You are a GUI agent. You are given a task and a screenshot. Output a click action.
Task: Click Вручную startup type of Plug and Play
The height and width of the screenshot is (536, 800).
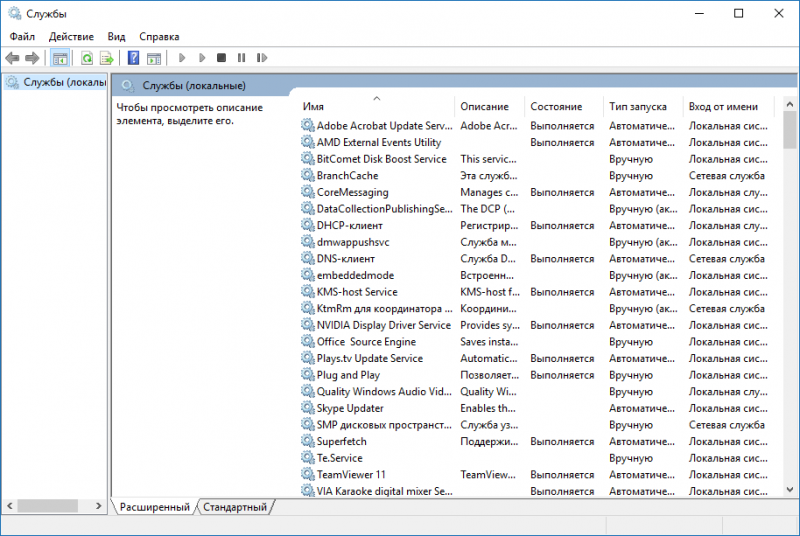[631, 375]
